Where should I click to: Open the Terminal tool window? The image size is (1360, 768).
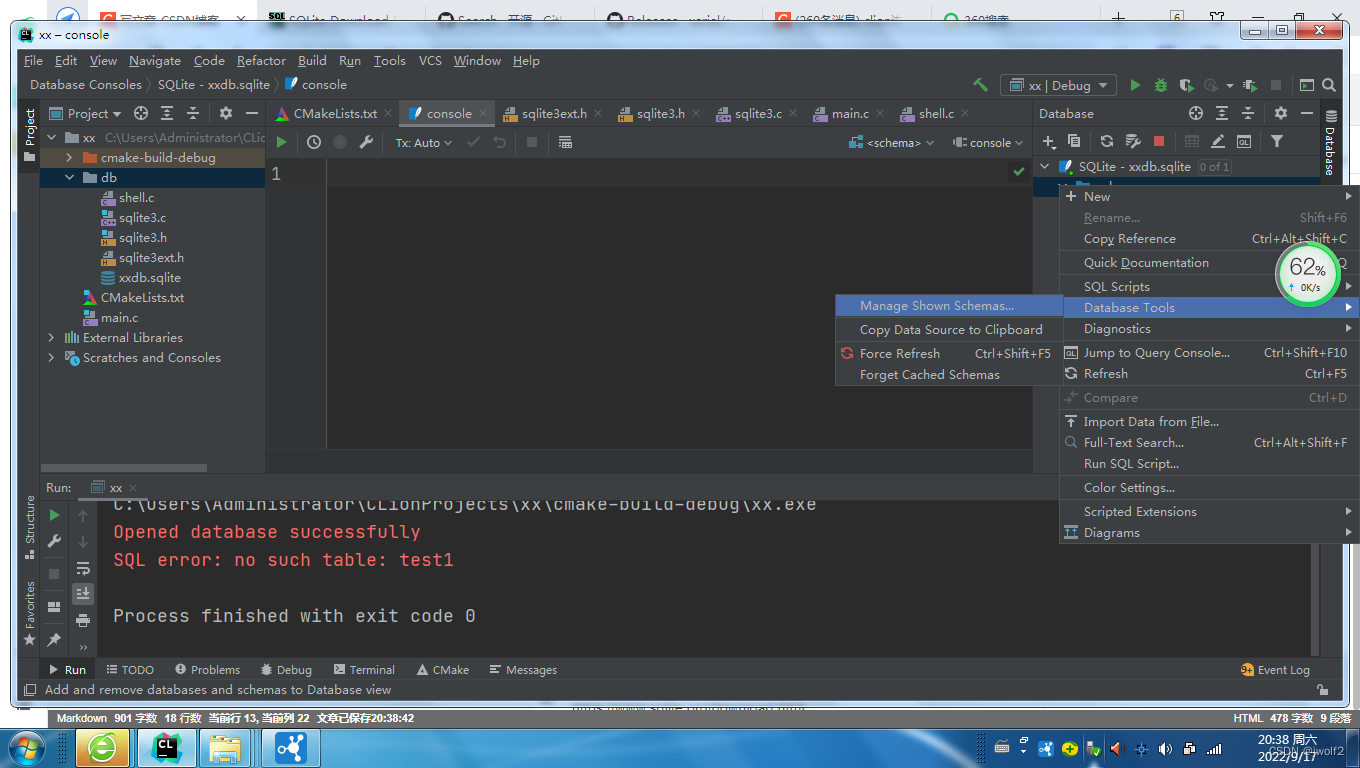[x=364, y=669]
